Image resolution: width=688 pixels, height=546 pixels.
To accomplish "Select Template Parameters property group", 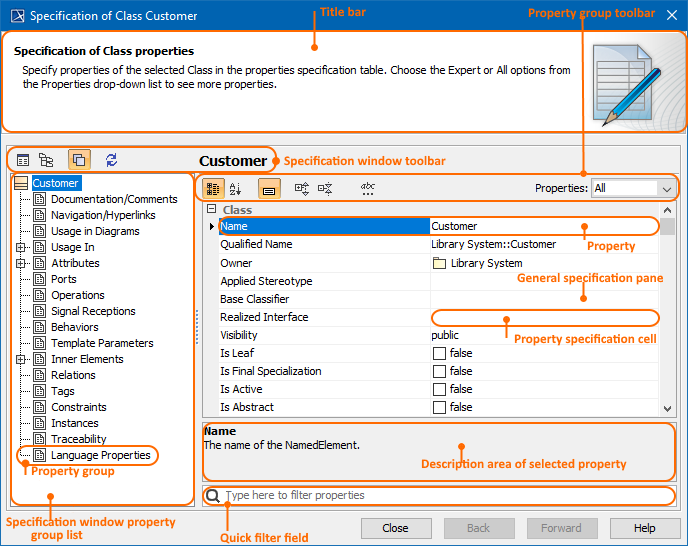I will point(102,343).
